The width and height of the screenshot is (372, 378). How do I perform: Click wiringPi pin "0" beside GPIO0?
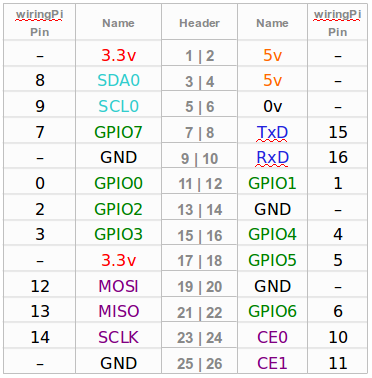tap(40, 183)
